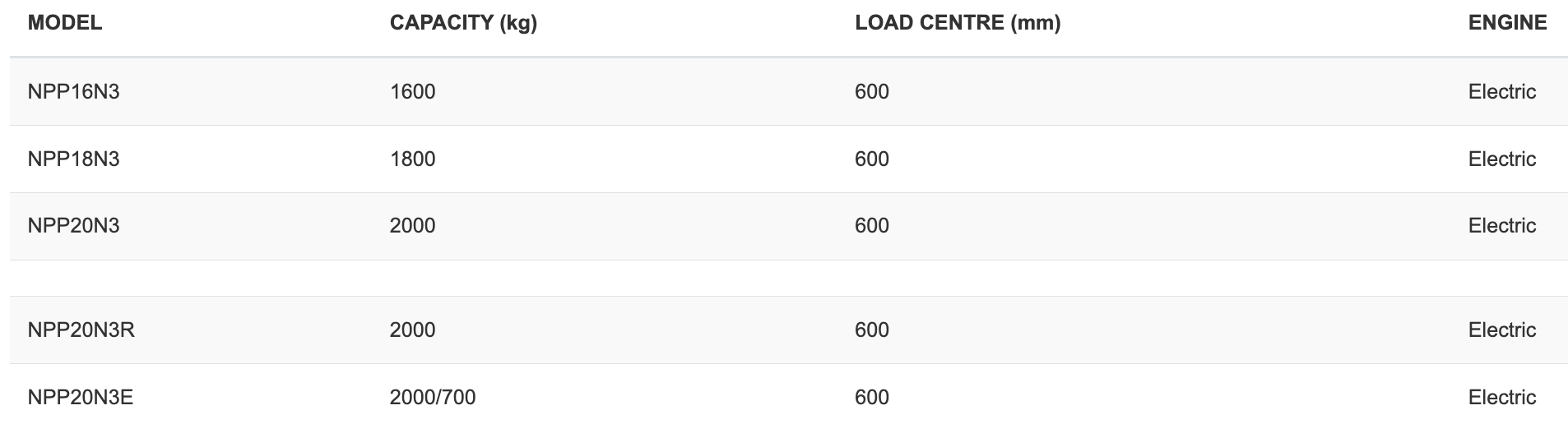Select model NPP20N3E cell

pyautogui.click(x=81, y=398)
